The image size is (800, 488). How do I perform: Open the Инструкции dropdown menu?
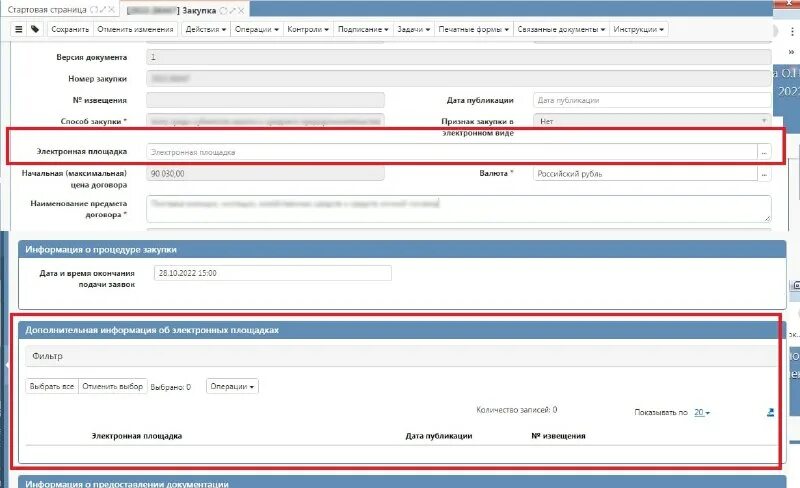[638, 29]
